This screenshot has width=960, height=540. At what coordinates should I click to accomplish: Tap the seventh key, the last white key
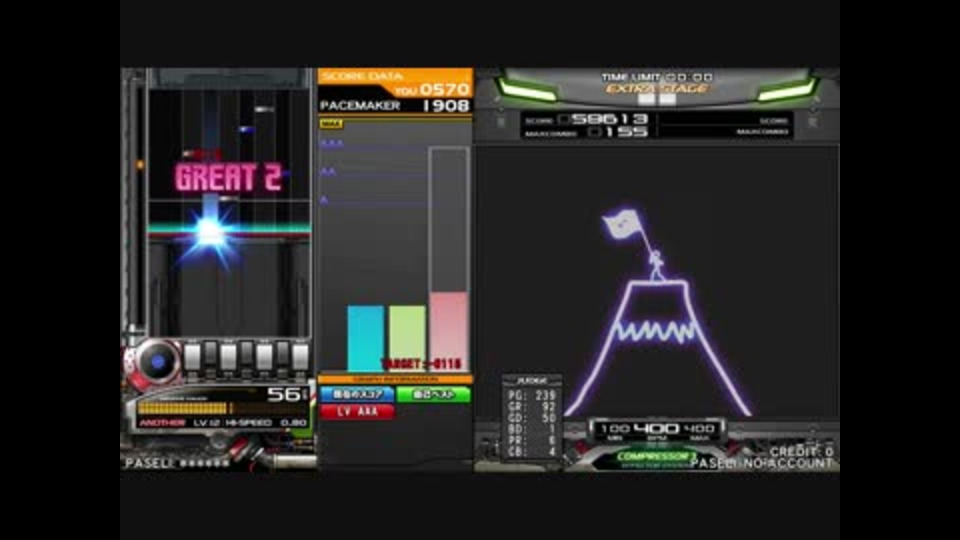coord(300,357)
